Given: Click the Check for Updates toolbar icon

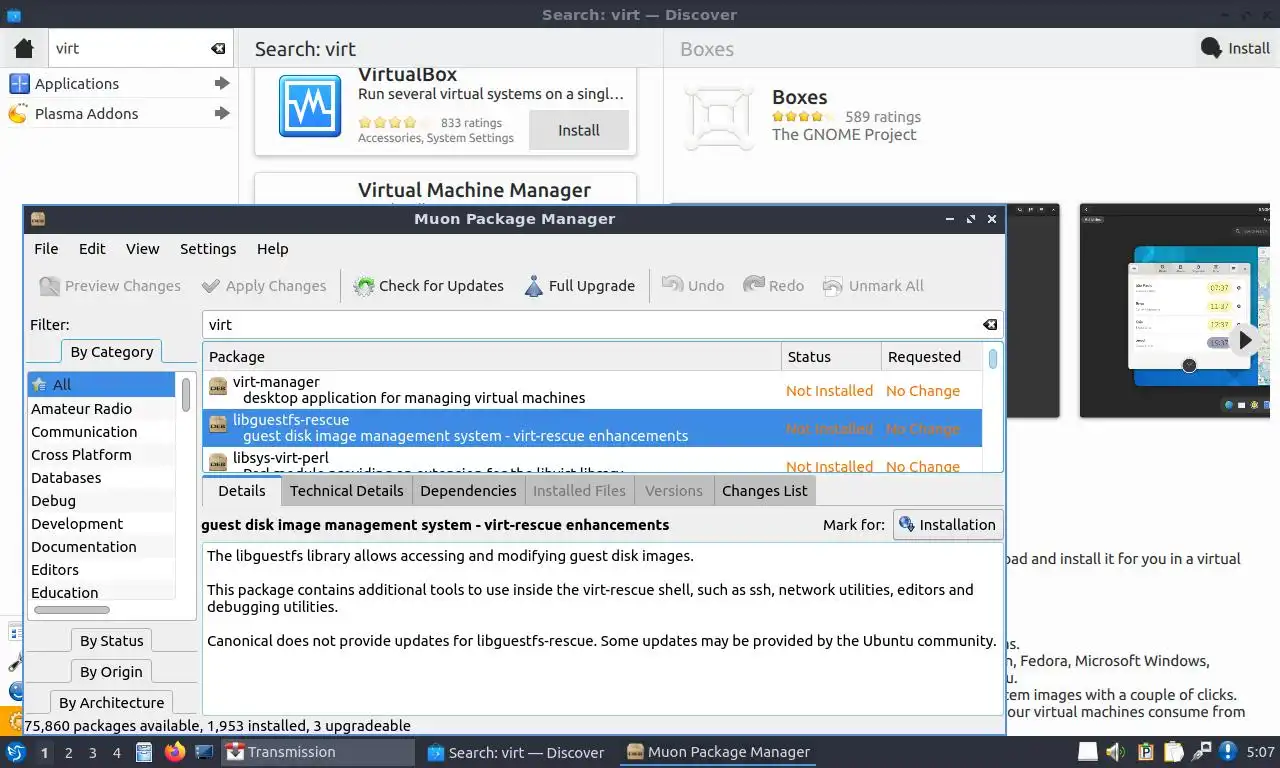Looking at the screenshot, I should pos(364,286).
